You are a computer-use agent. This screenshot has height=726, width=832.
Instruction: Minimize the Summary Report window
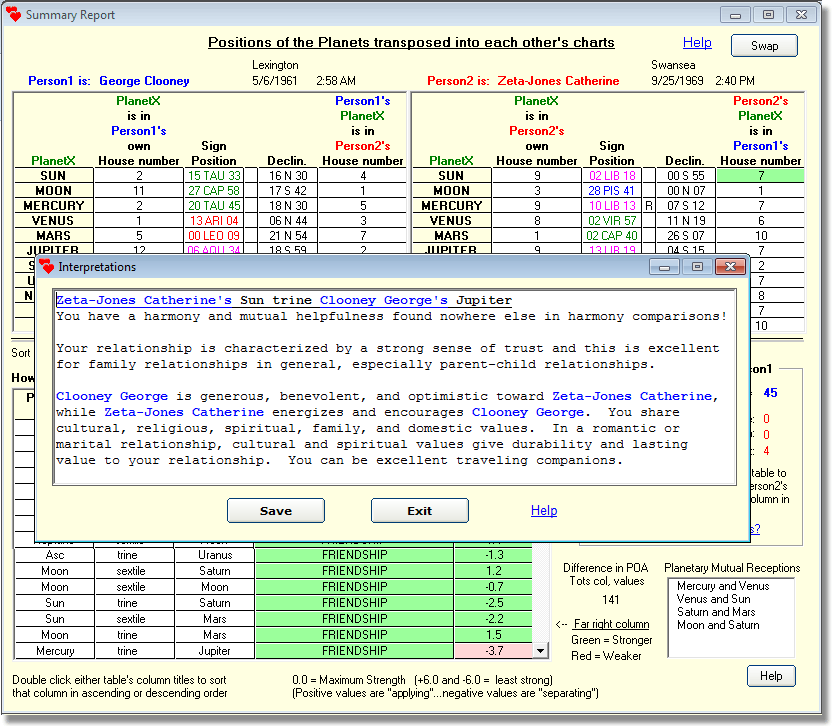tap(736, 15)
